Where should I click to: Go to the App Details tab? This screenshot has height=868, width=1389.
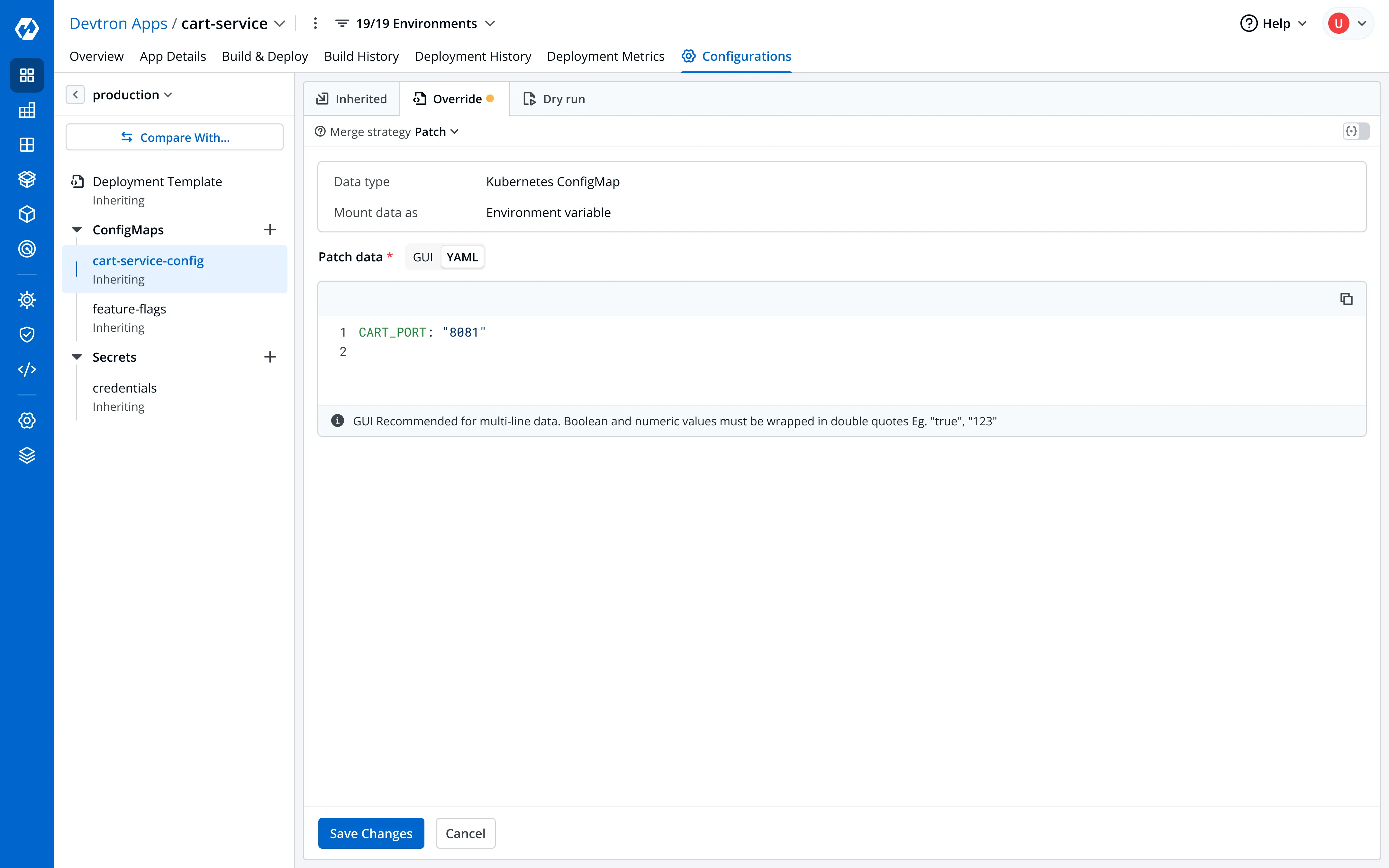173,56
